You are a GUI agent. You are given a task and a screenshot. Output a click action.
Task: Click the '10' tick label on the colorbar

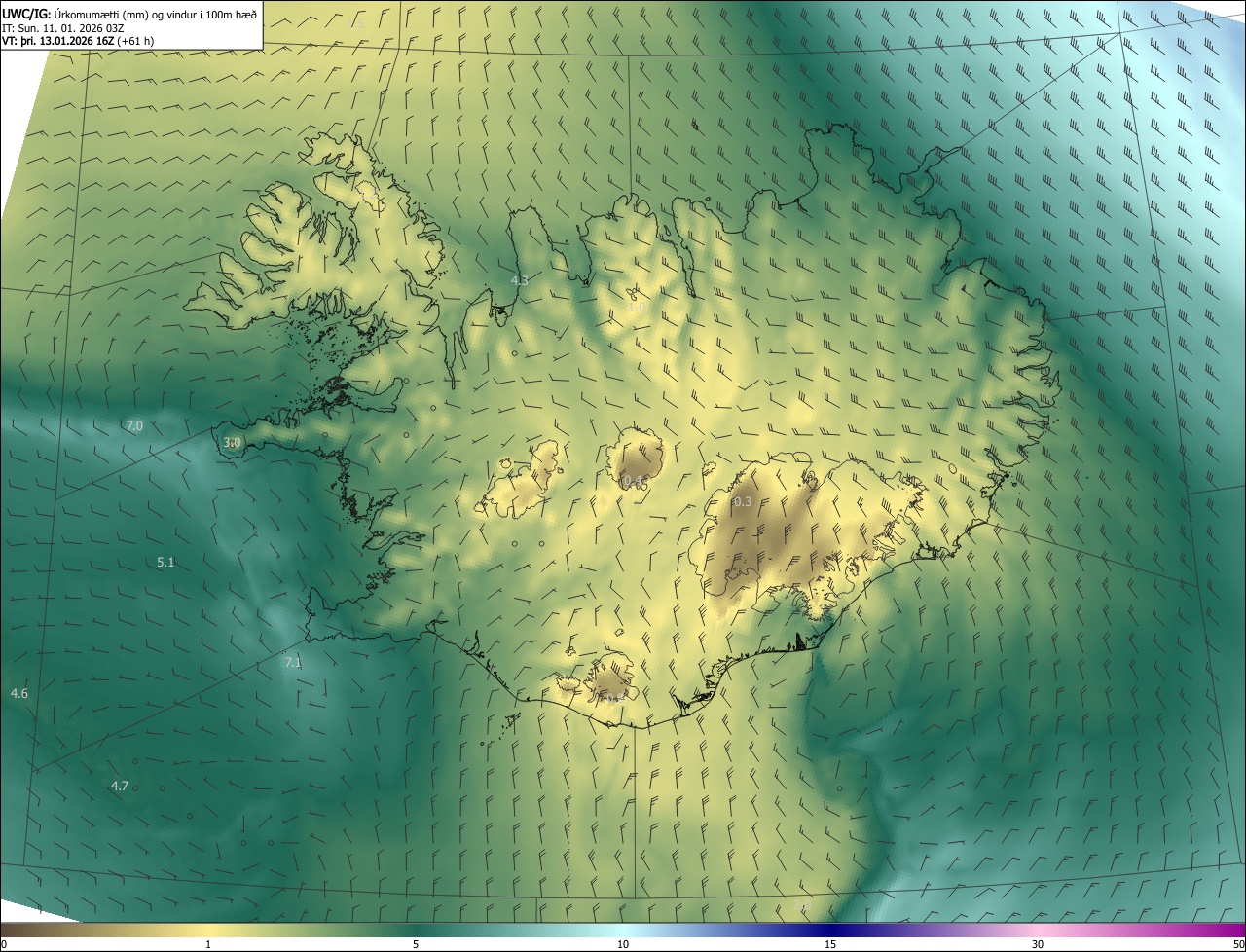[x=623, y=945]
